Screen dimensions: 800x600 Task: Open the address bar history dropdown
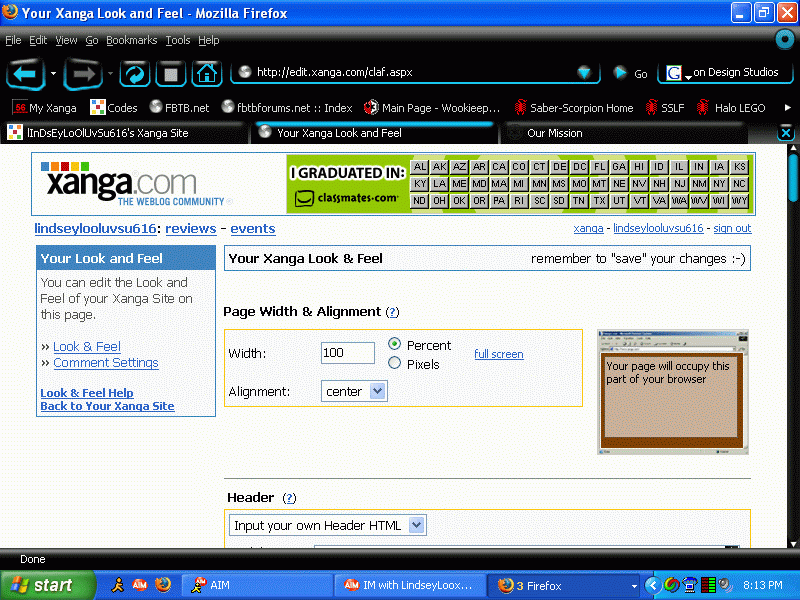(x=584, y=73)
